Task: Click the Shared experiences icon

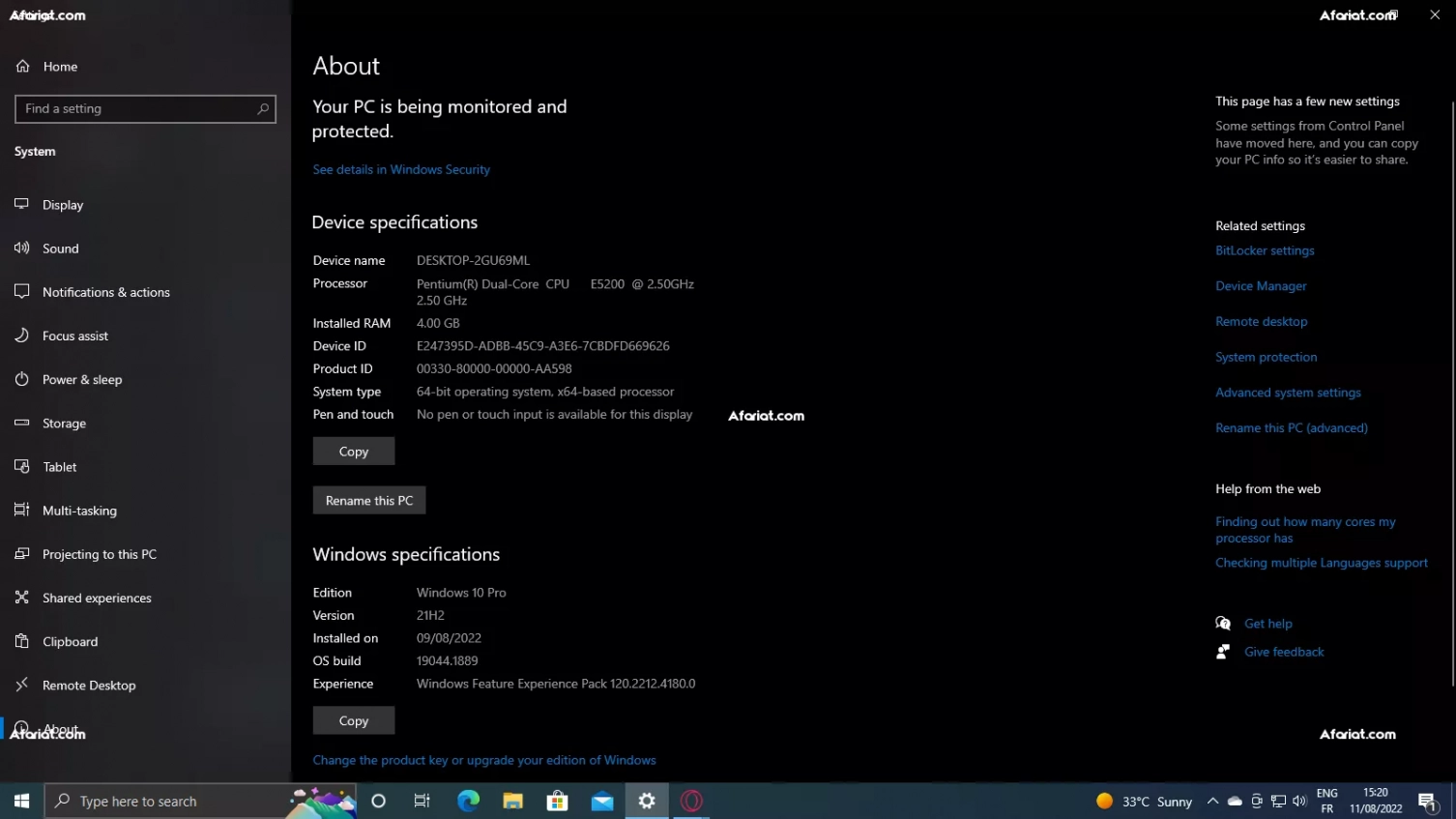Action: click(21, 597)
